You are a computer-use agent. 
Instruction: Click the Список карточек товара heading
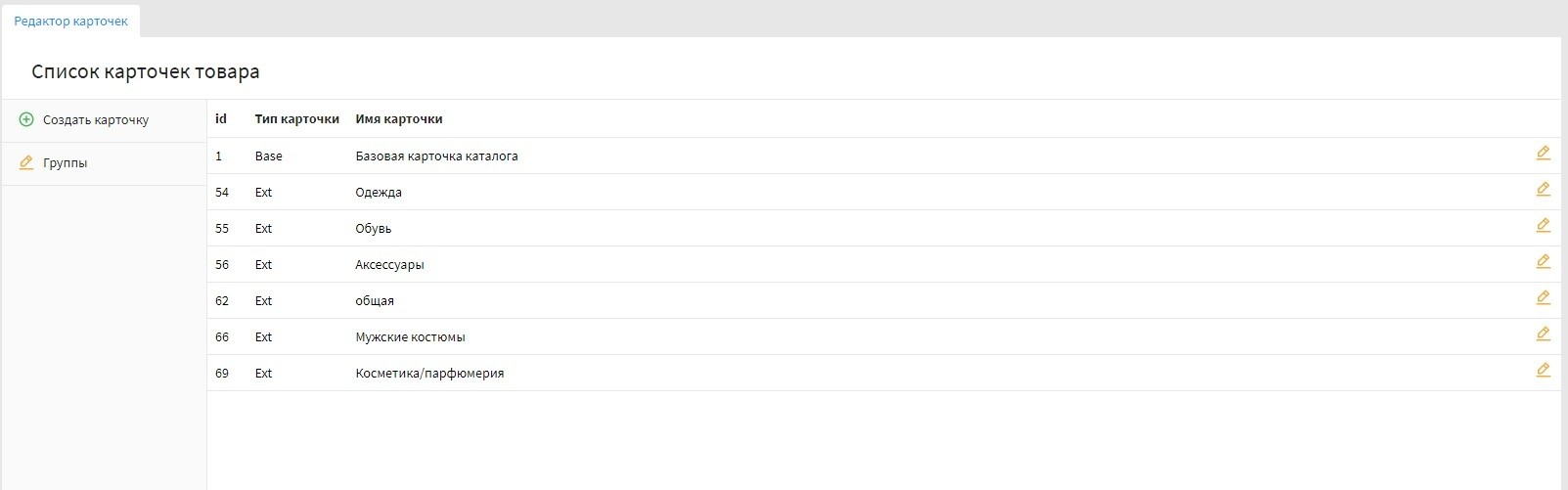(146, 72)
